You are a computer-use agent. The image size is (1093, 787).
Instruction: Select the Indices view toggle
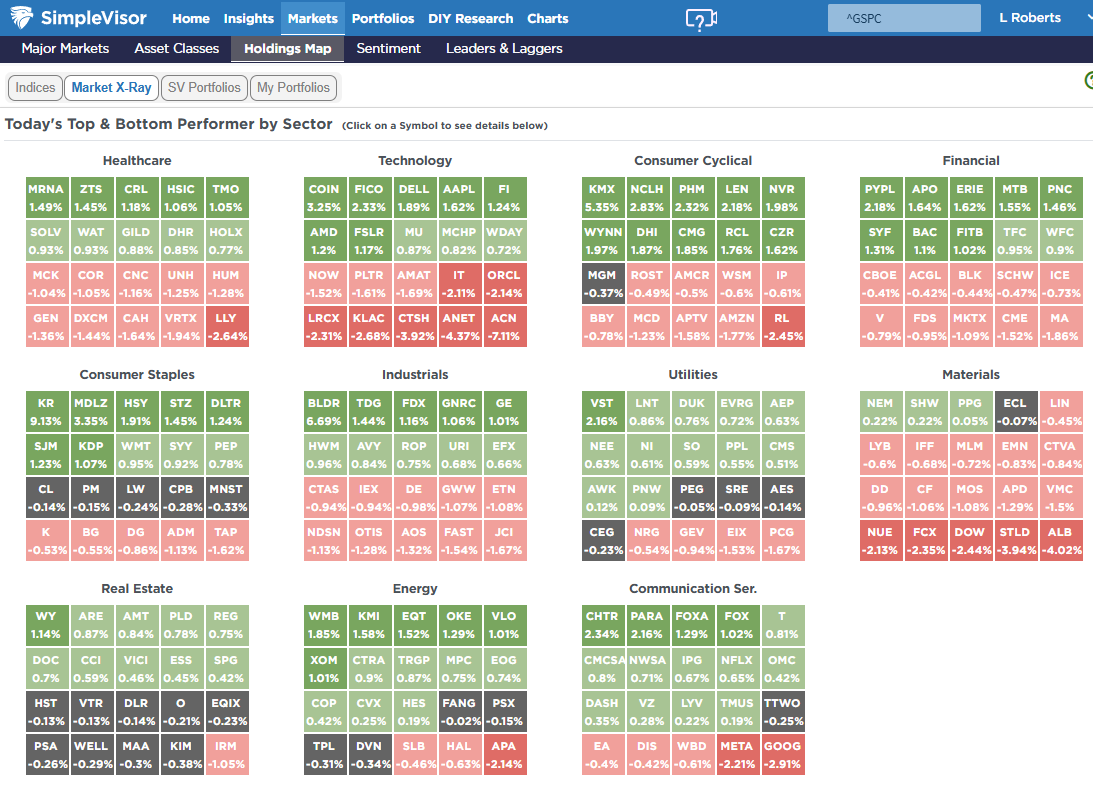pyautogui.click(x=35, y=87)
